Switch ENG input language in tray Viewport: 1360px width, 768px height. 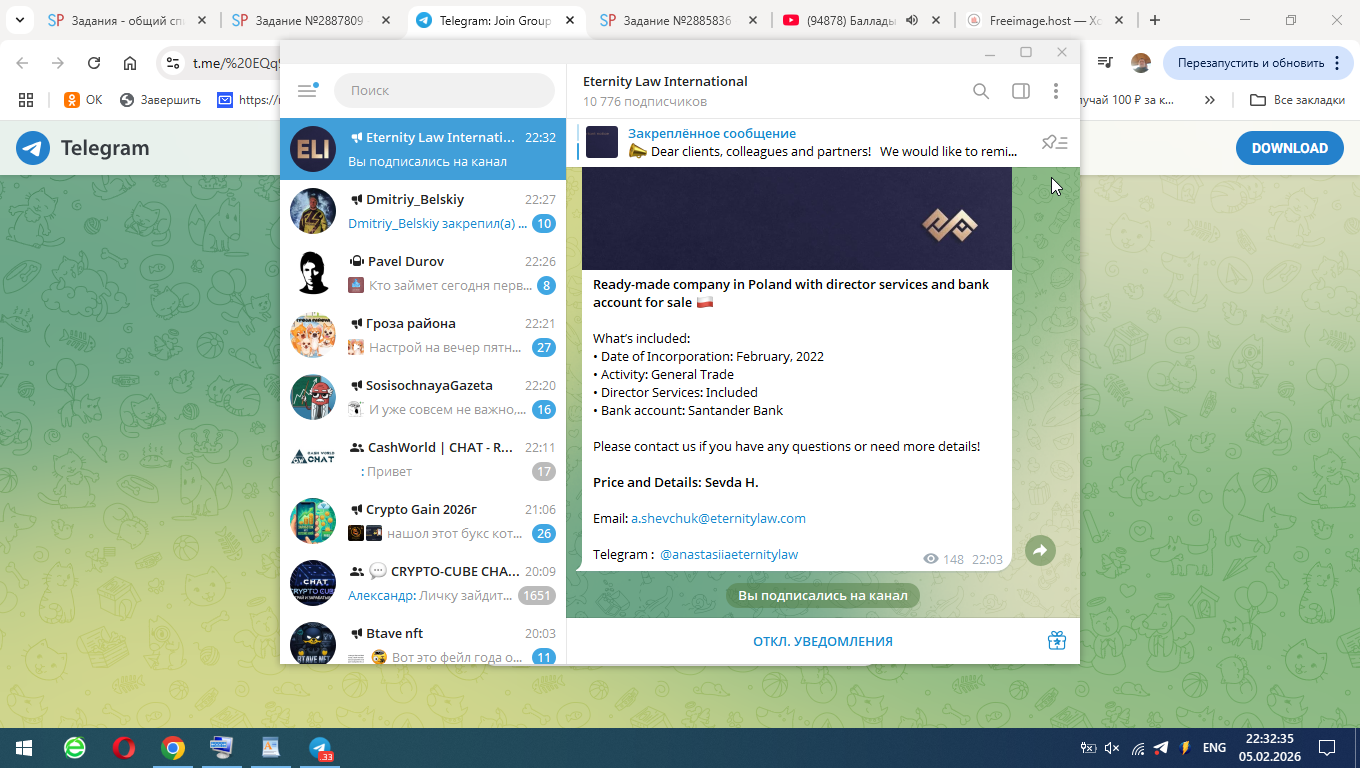click(1214, 748)
